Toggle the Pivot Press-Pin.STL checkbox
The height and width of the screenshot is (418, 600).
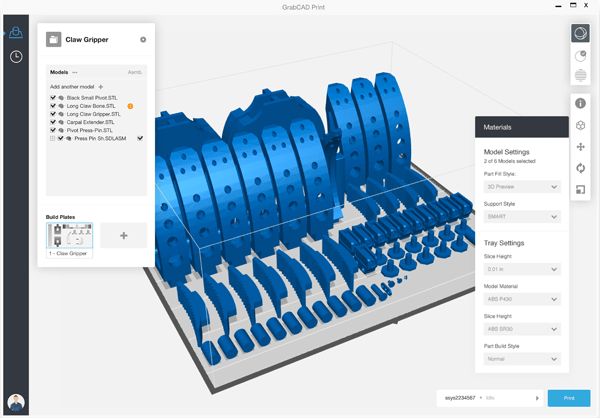53,130
